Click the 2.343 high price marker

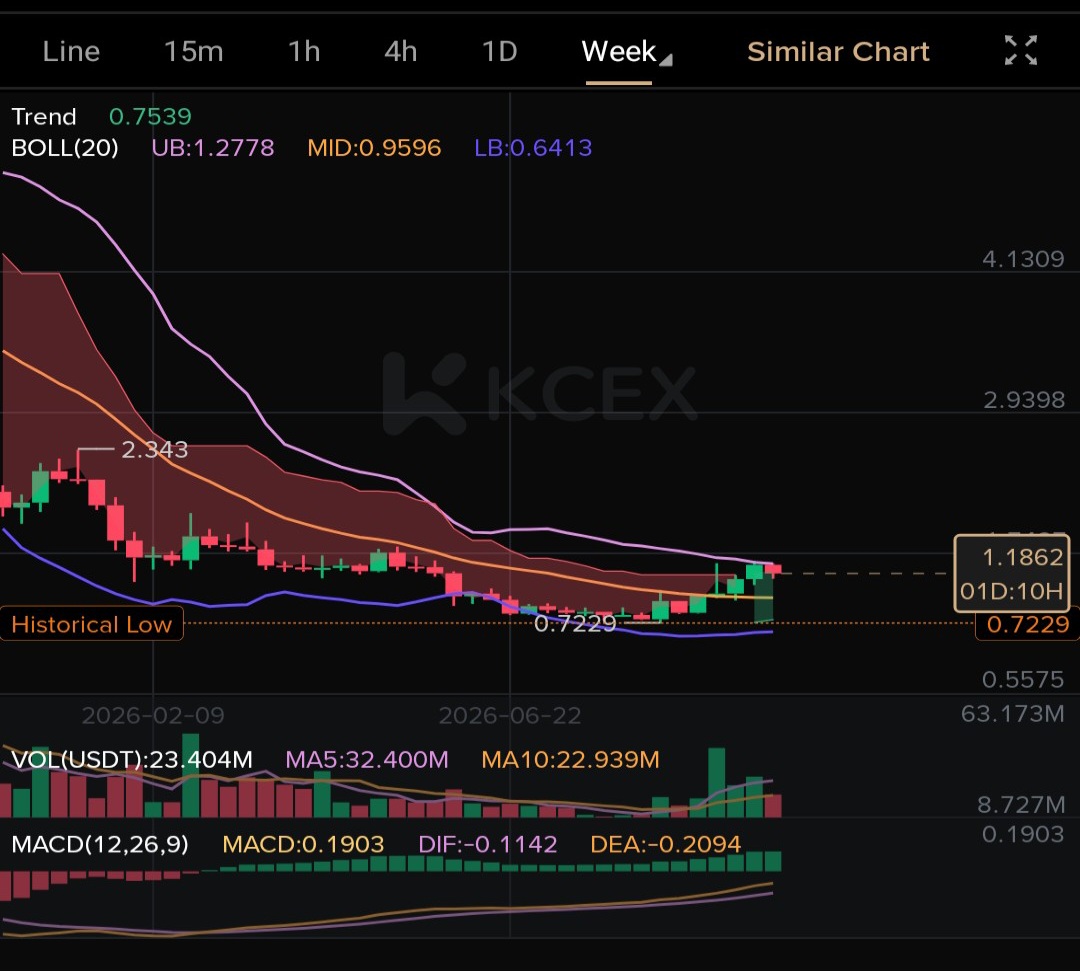pyautogui.click(x=154, y=450)
